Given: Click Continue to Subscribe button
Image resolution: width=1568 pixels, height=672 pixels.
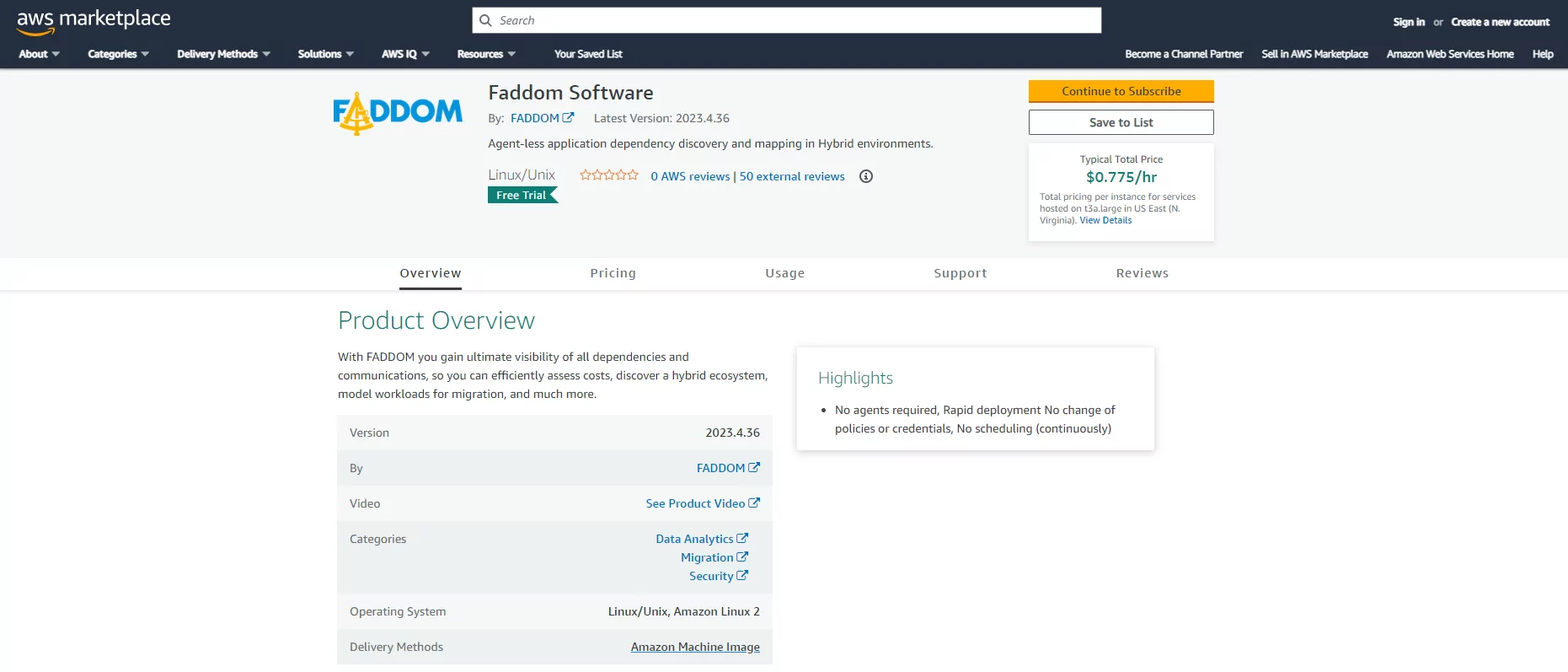Looking at the screenshot, I should tap(1121, 91).
